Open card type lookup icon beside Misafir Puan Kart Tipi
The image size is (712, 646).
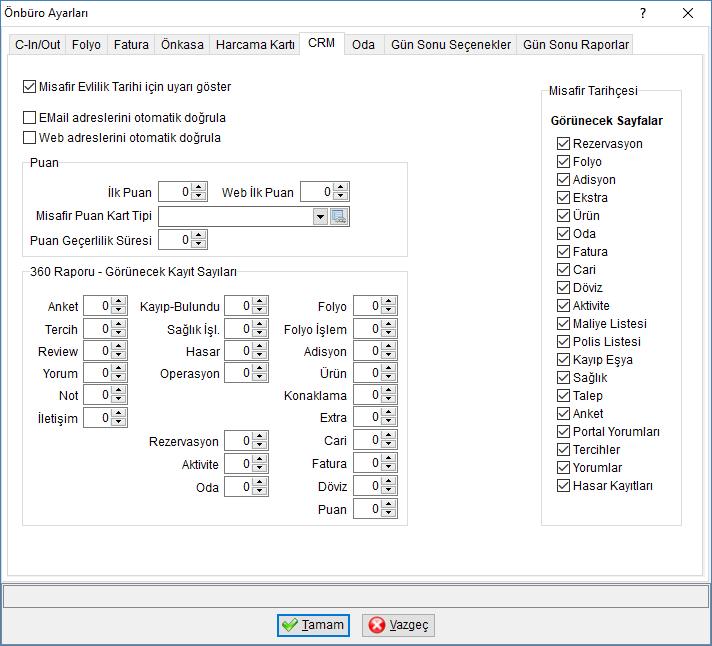pyautogui.click(x=339, y=217)
